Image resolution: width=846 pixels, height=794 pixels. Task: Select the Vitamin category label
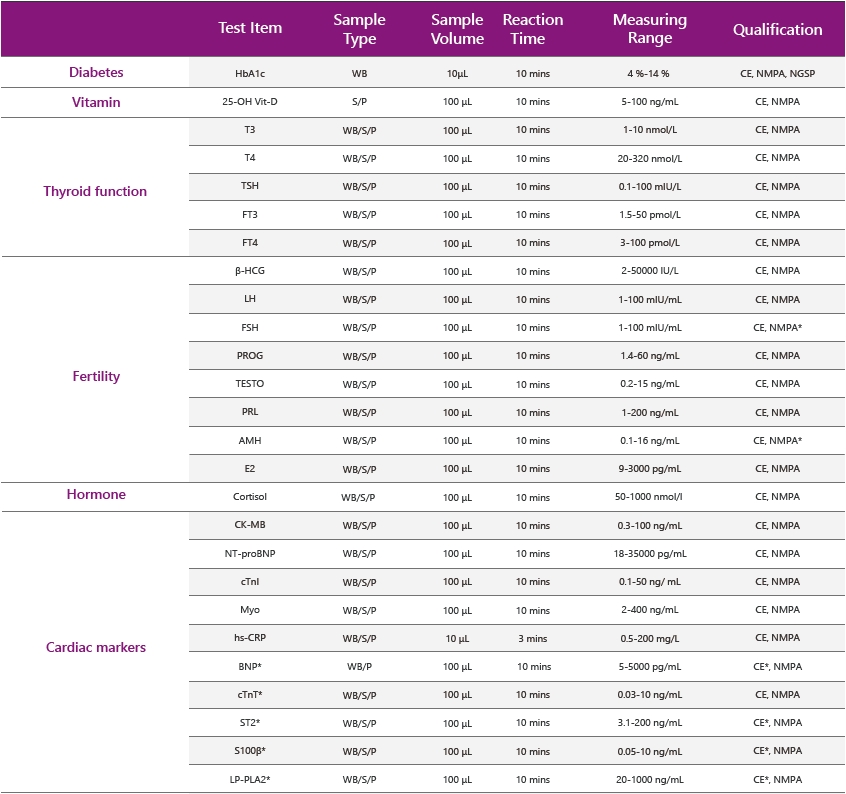pos(96,102)
